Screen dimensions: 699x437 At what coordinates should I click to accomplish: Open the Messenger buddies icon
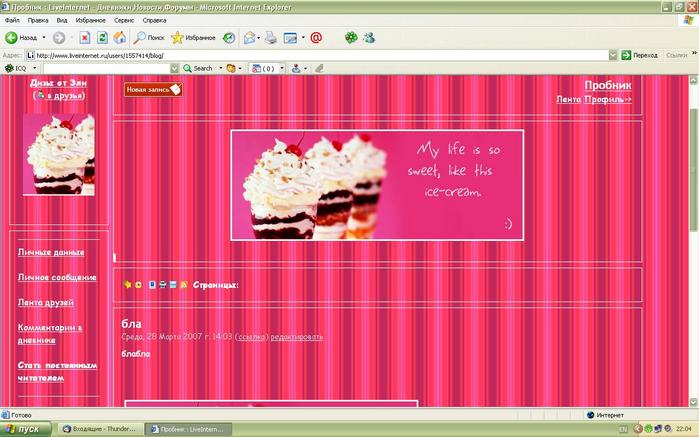369,38
